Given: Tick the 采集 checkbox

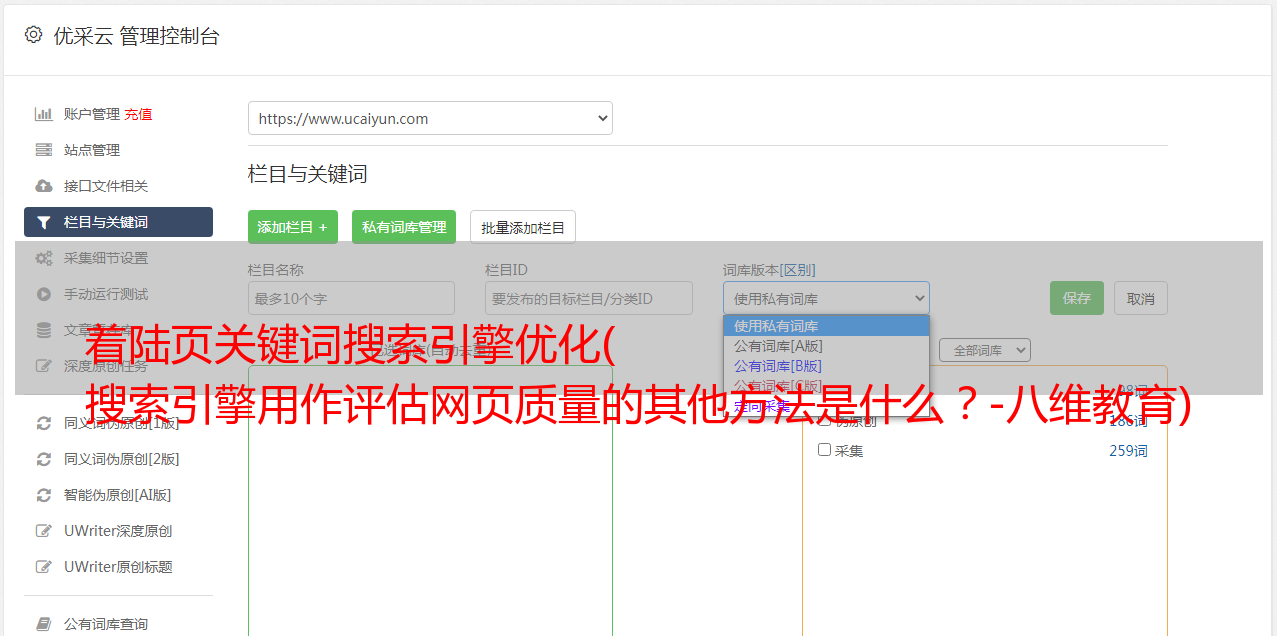Looking at the screenshot, I should tap(825, 450).
